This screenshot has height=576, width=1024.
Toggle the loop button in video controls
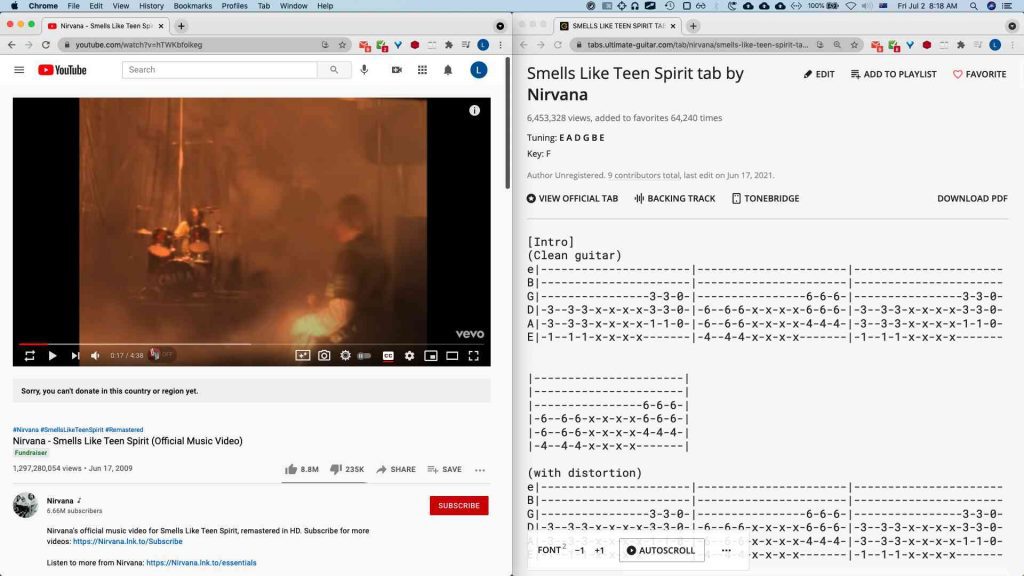30,355
